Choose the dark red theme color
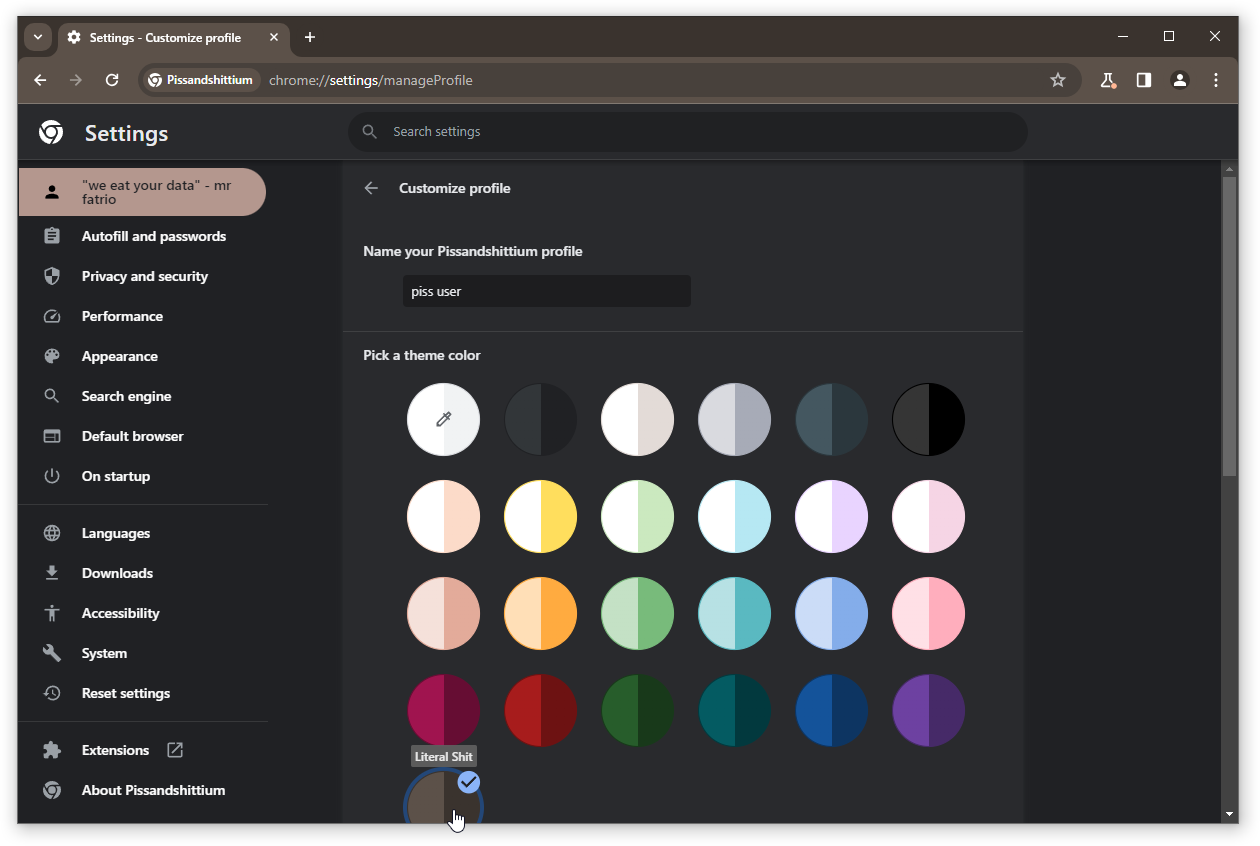Image resolution: width=1260 pixels, height=846 pixels. [x=541, y=710]
